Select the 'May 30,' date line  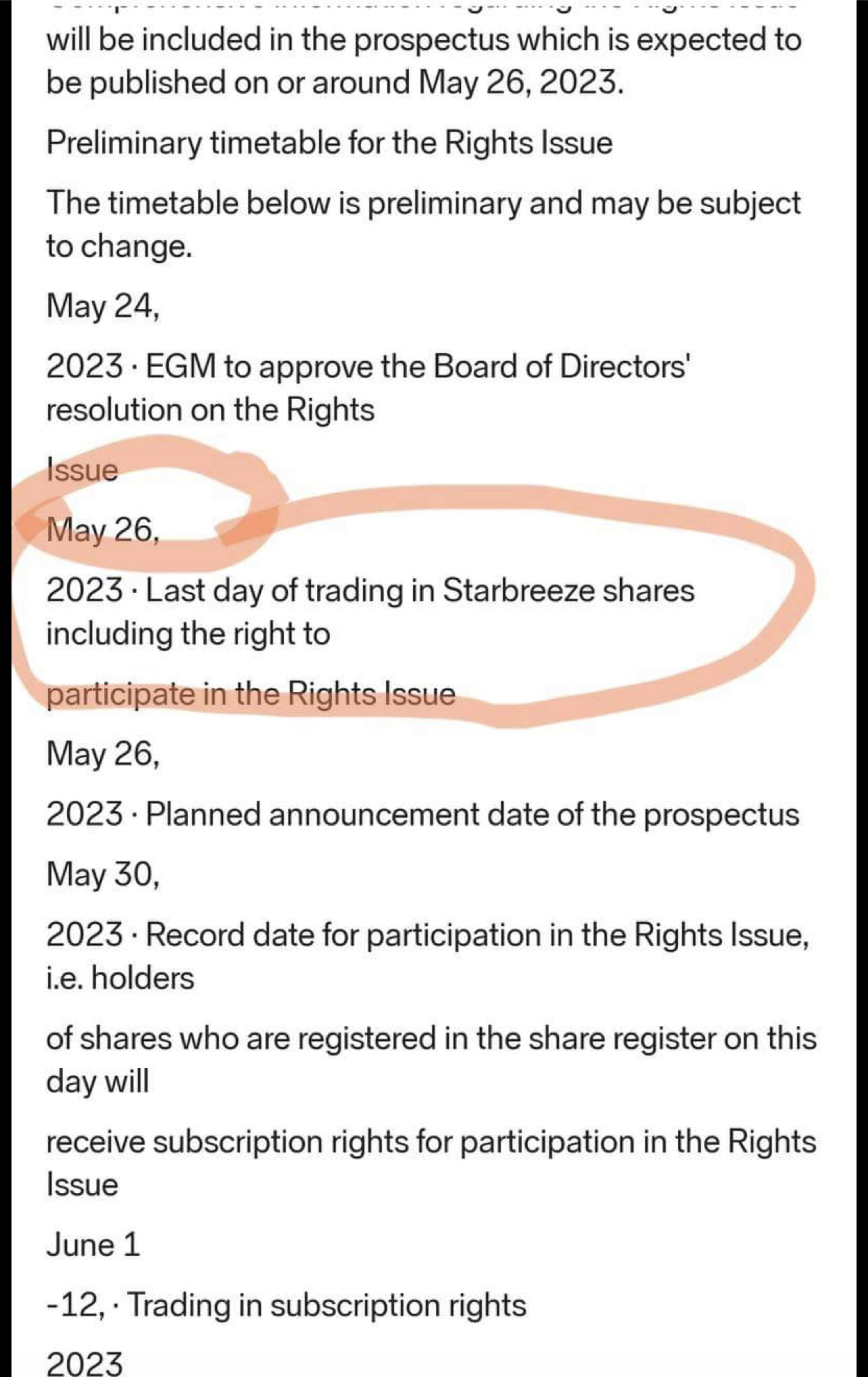[103, 874]
